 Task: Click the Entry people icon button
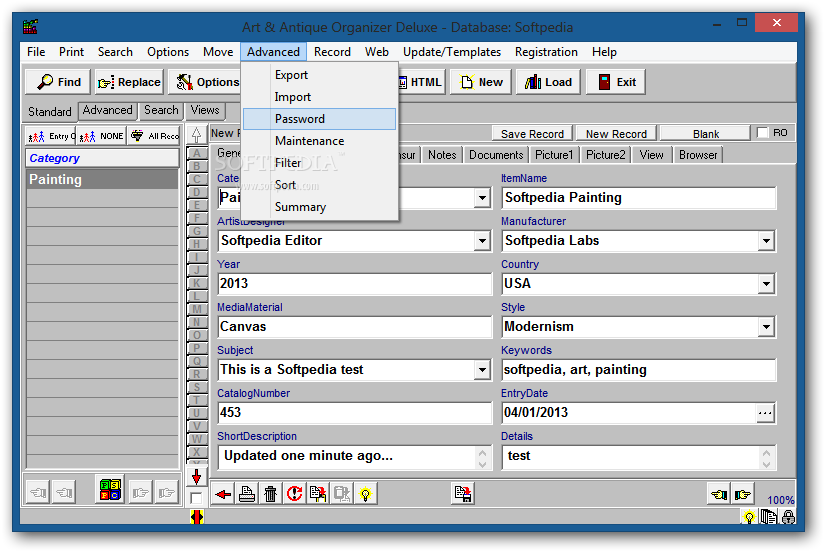tap(51, 136)
